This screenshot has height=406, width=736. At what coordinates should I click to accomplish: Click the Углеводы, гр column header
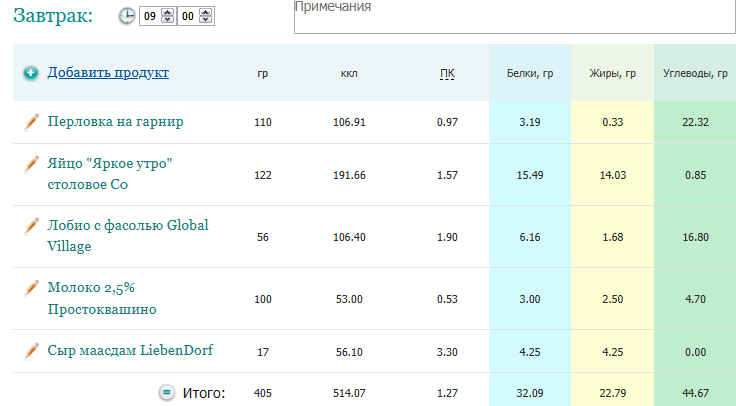pos(695,73)
